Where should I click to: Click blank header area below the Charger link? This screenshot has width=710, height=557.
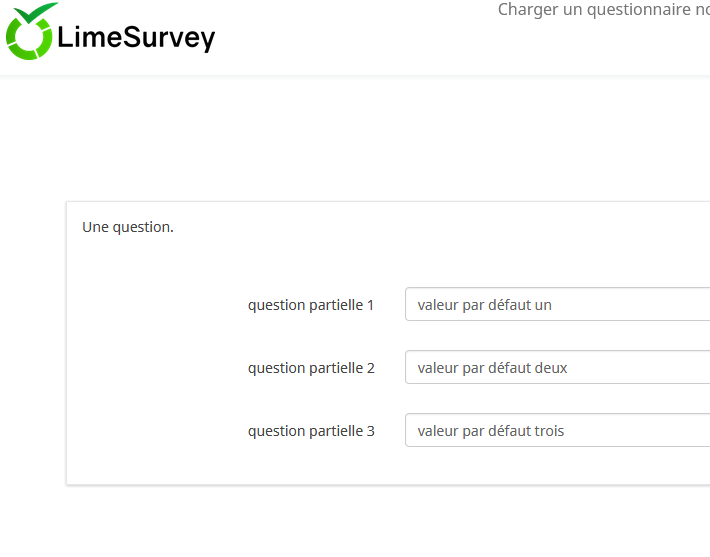pyautogui.click(x=600, y=50)
